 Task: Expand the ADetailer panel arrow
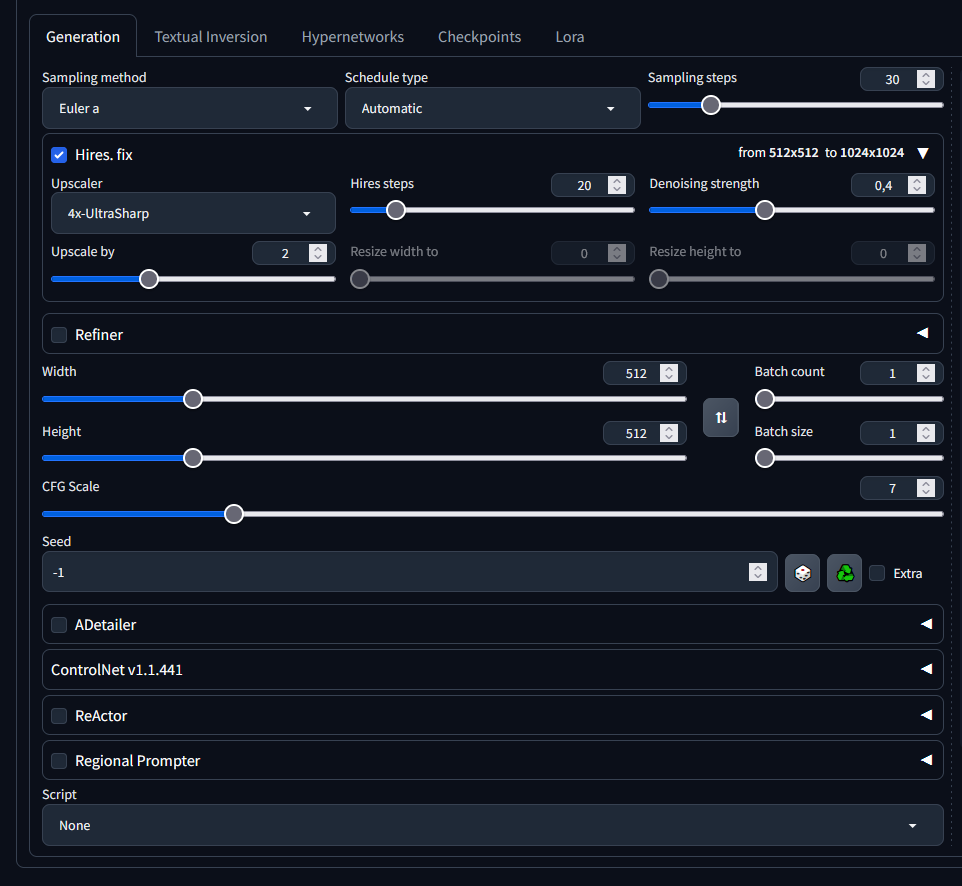925,624
